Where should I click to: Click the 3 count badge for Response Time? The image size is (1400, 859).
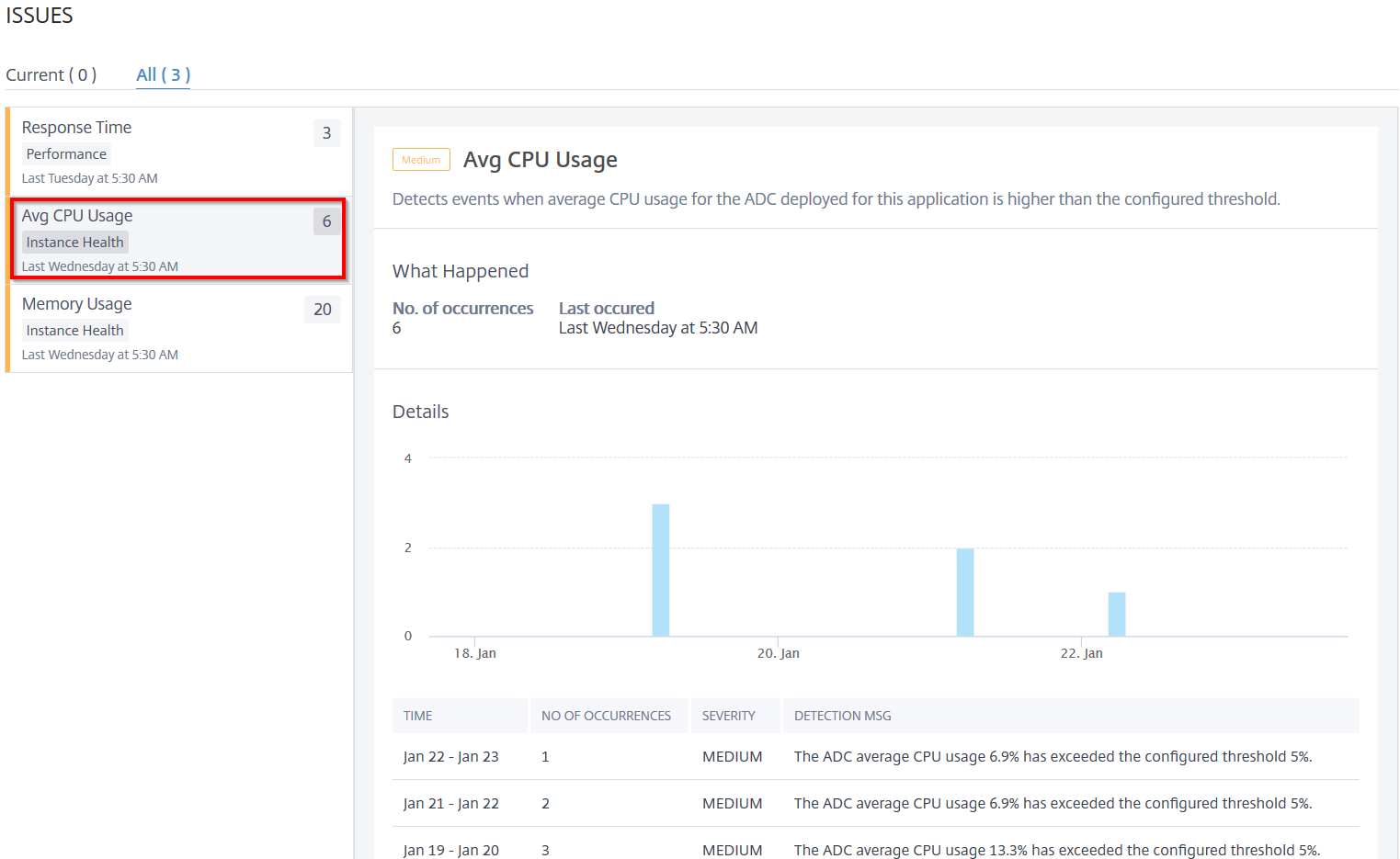point(326,133)
